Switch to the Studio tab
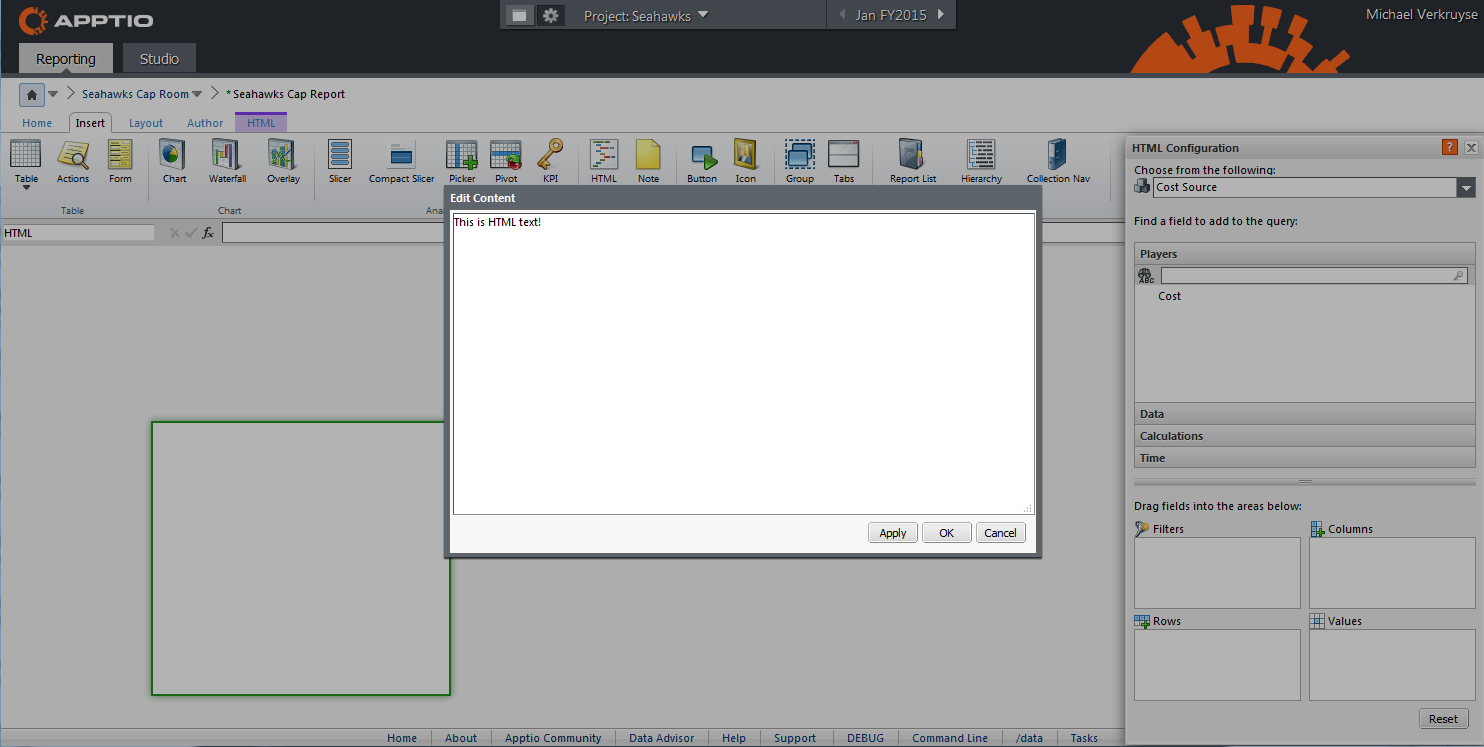 [159, 59]
